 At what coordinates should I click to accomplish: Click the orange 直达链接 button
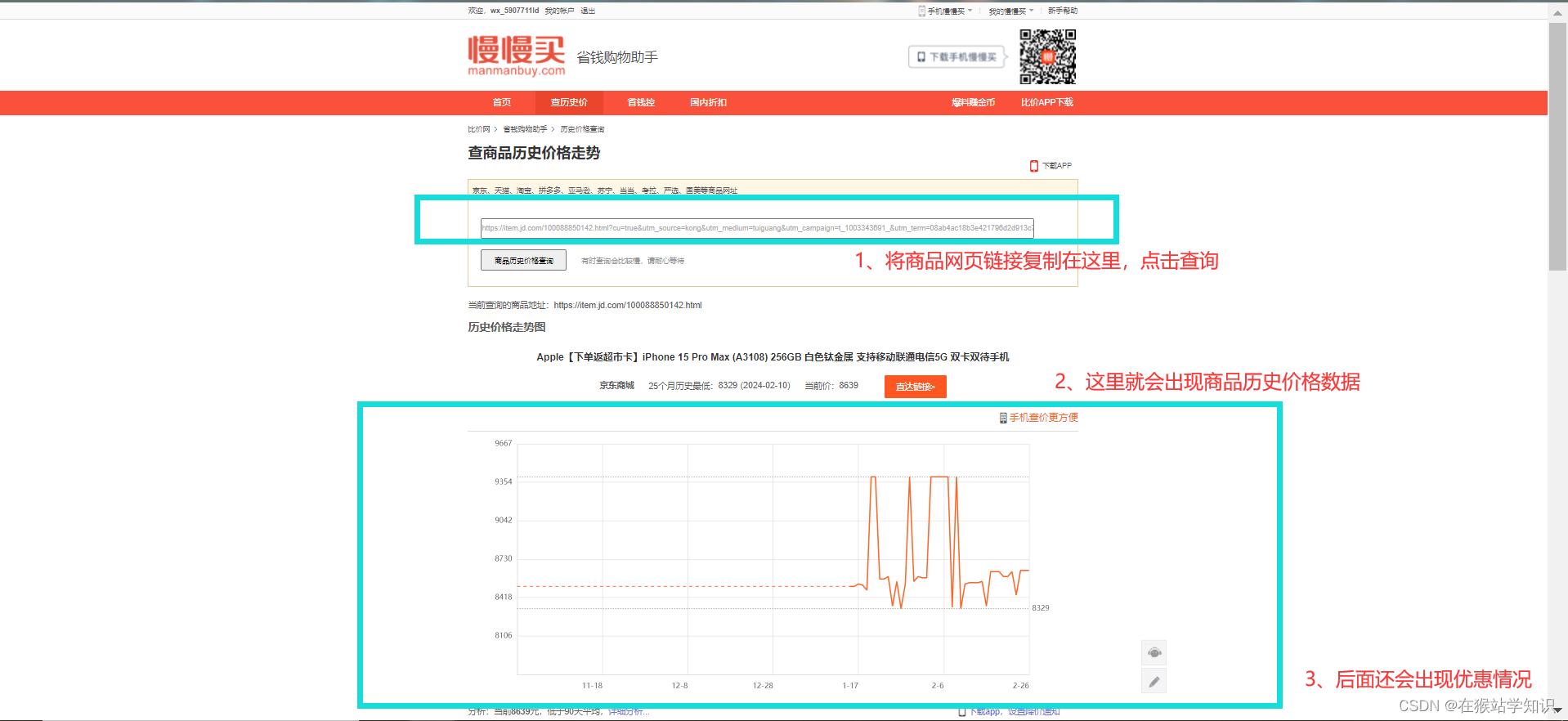(x=916, y=387)
